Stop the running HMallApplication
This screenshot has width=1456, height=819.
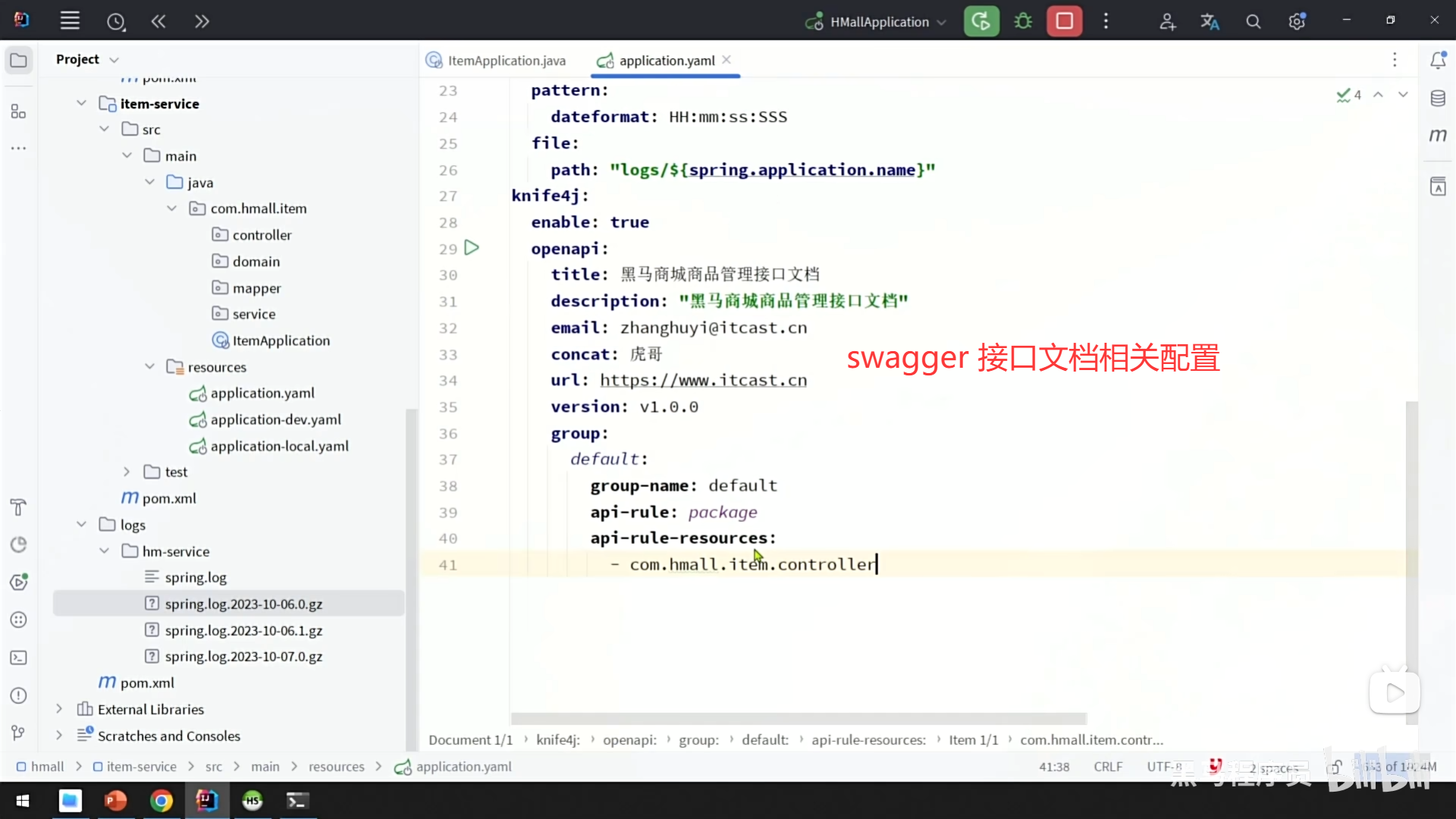point(1064,21)
